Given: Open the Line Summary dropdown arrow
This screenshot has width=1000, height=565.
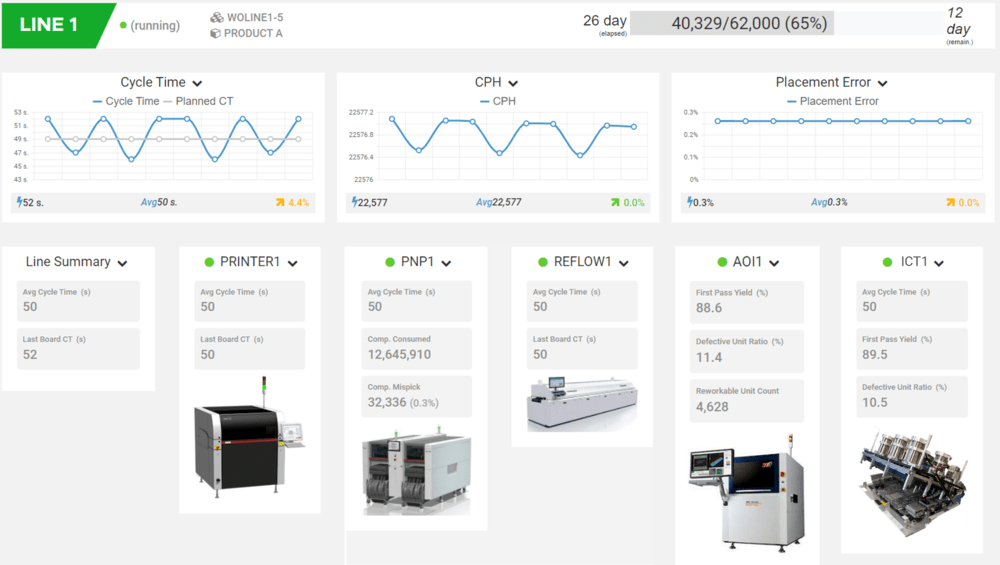Looking at the screenshot, I should (x=122, y=263).
